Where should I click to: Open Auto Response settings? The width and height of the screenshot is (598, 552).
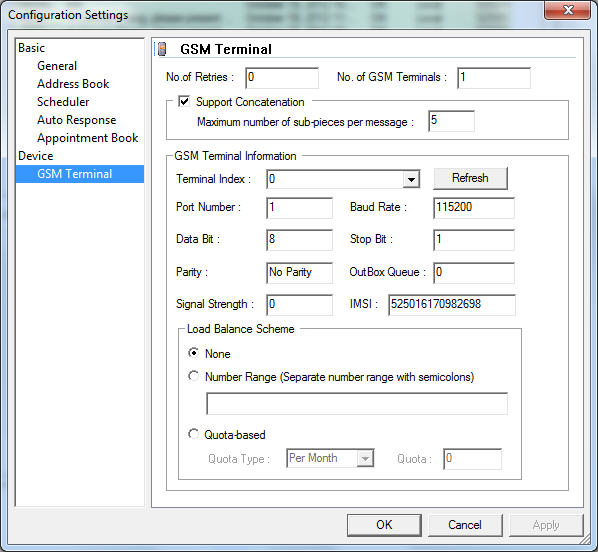click(x=76, y=120)
